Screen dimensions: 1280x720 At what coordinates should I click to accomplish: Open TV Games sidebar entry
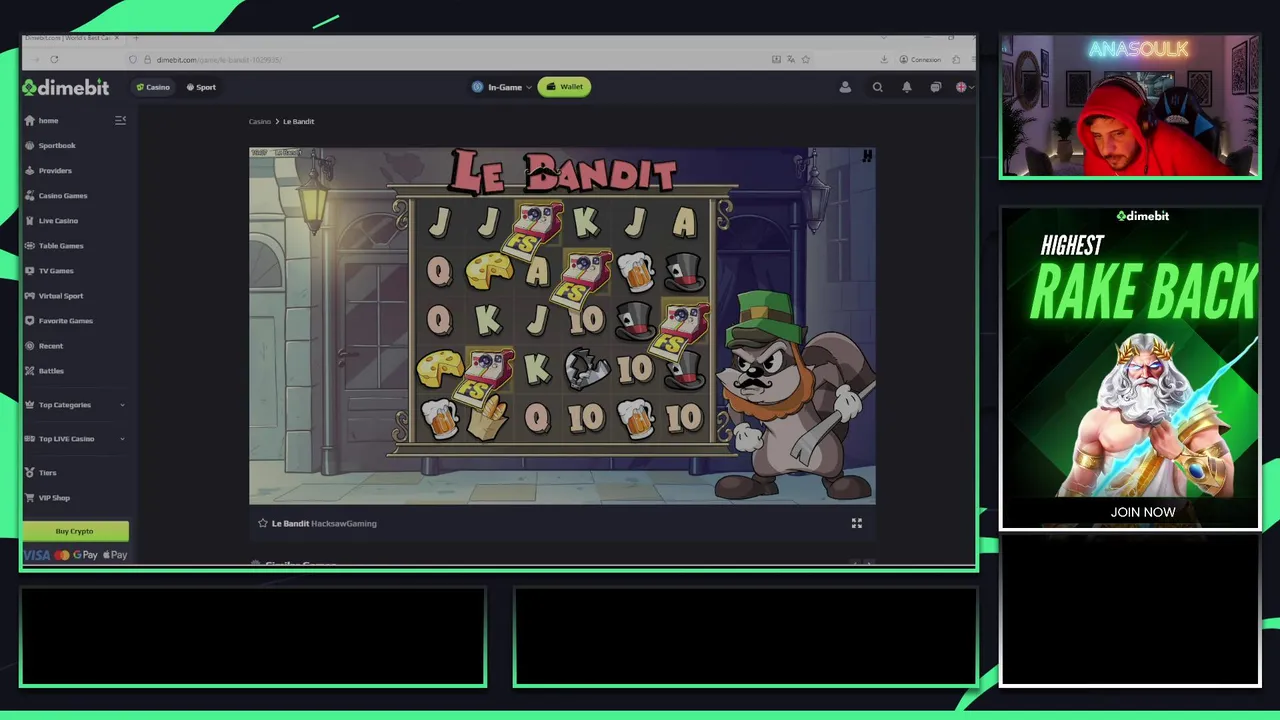pyautogui.click(x=50, y=270)
